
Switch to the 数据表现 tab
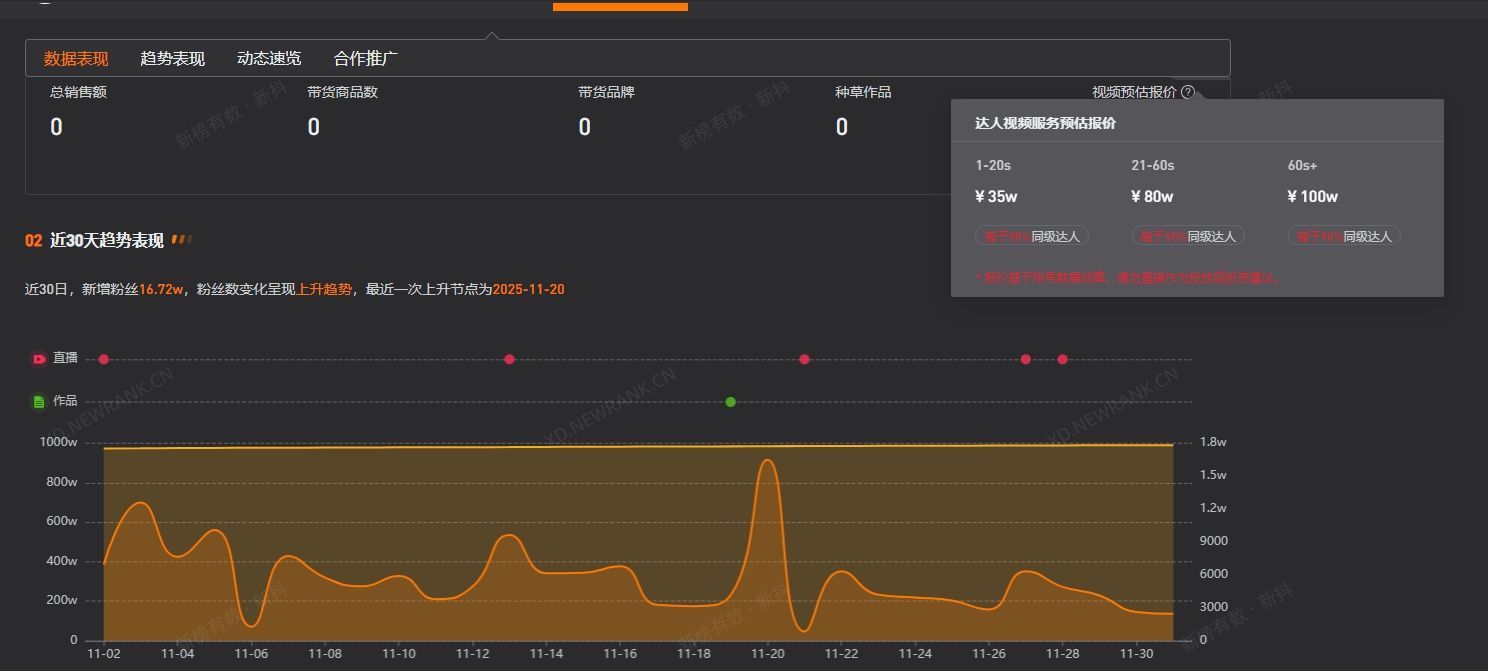point(76,59)
